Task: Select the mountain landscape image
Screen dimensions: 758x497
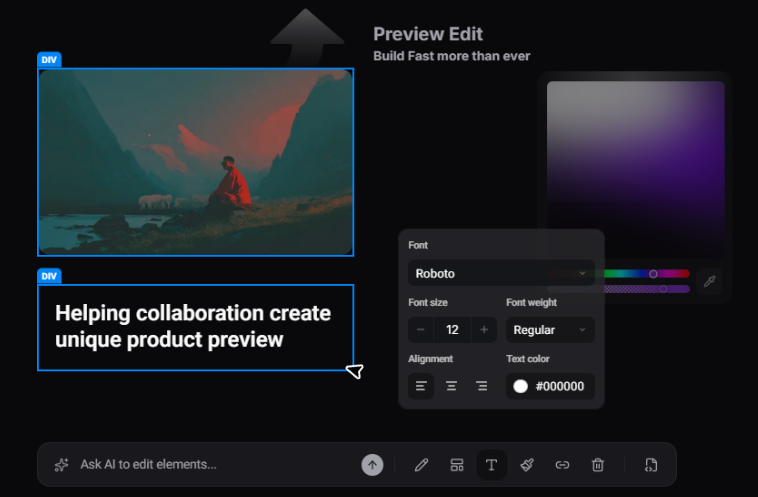Action: (196, 162)
